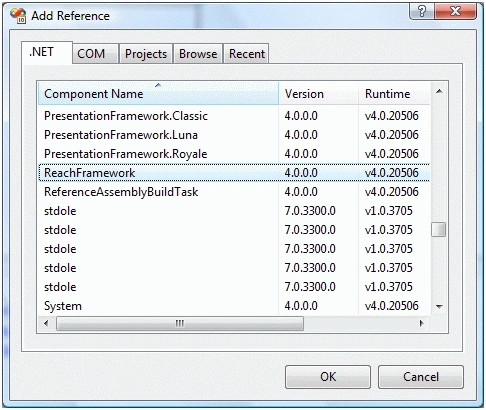Click the horizontal scroll left arrow

(x=46, y=323)
